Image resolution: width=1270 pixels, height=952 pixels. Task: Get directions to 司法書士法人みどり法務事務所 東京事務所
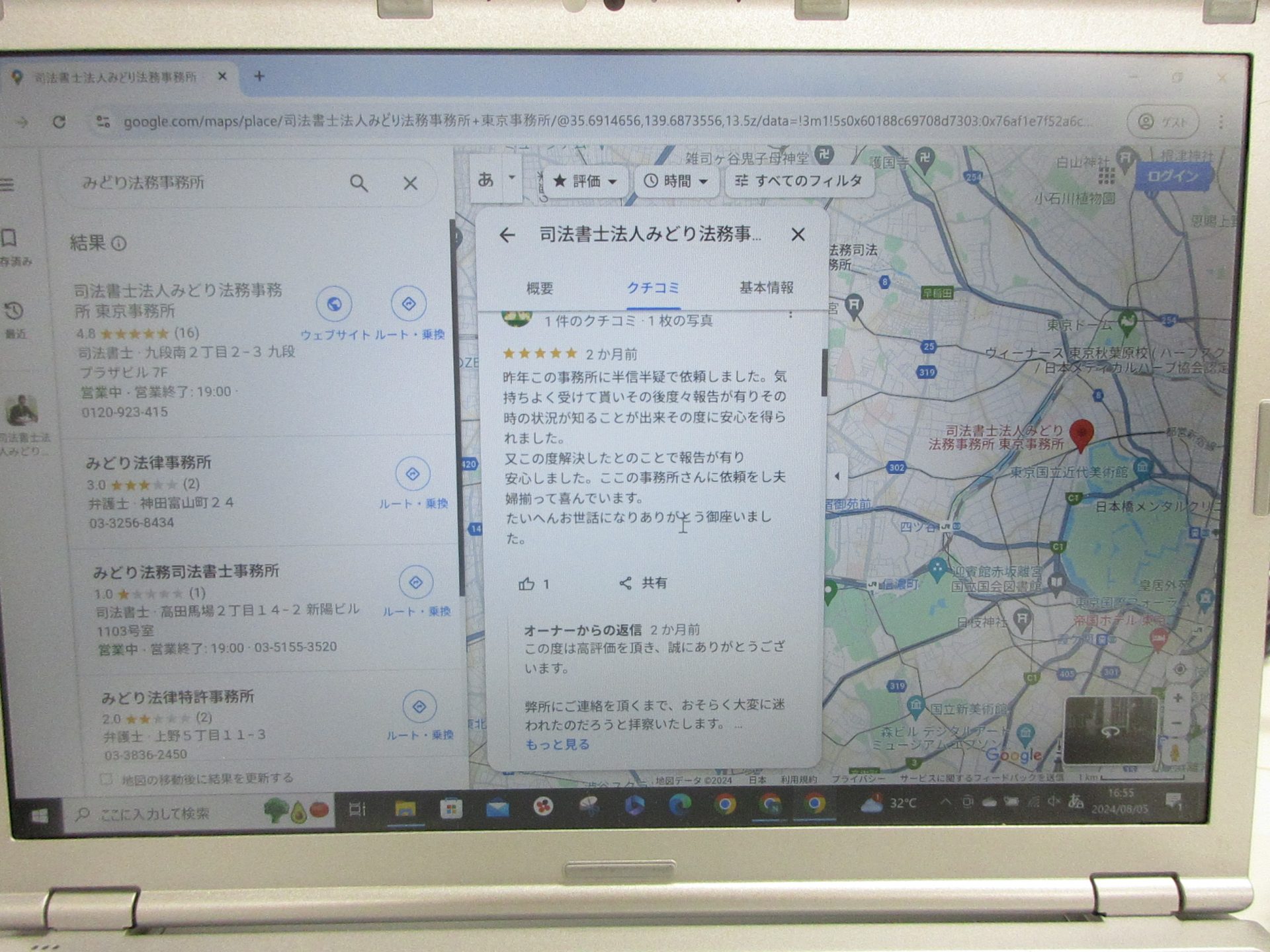(x=409, y=303)
